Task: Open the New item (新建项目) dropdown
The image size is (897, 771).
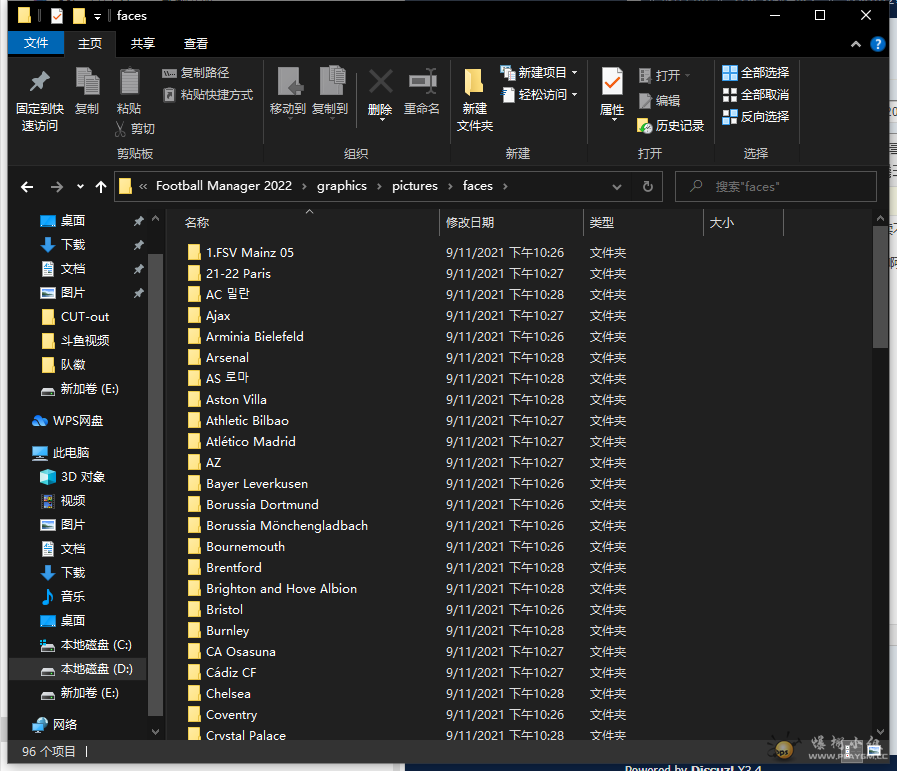Action: click(539, 73)
